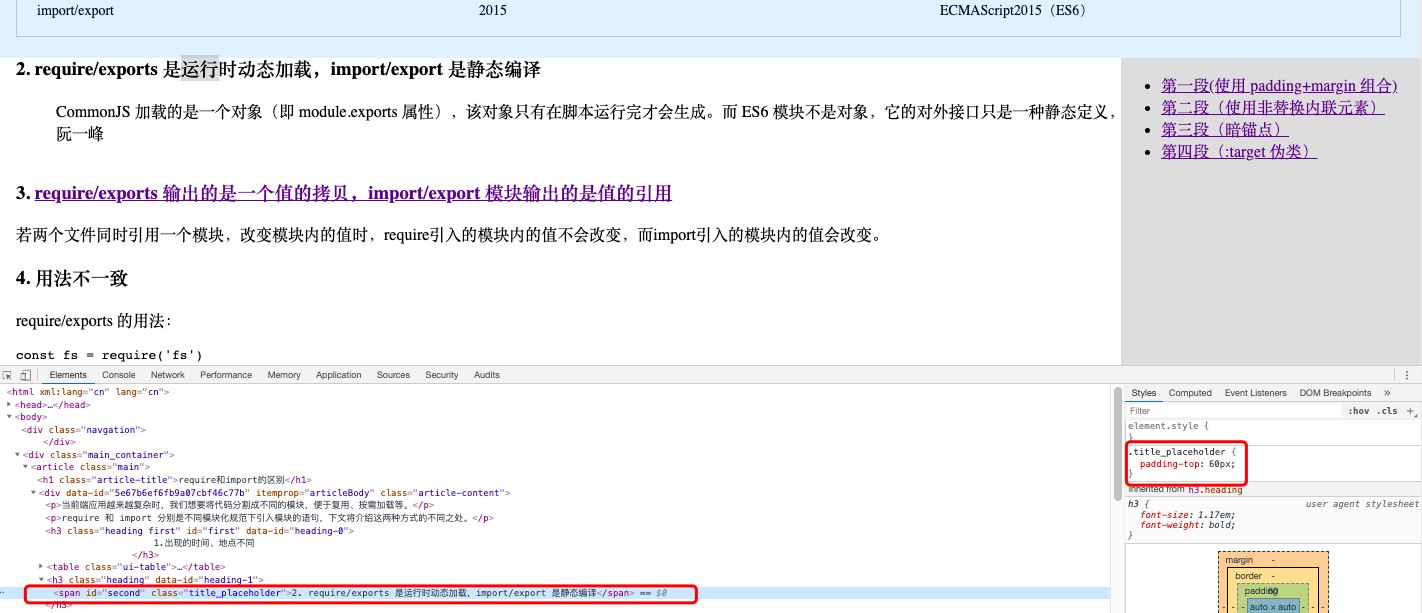Add a new style rule with plus icon
Screen dimensions: 1422x613
pyautogui.click(x=1411, y=411)
